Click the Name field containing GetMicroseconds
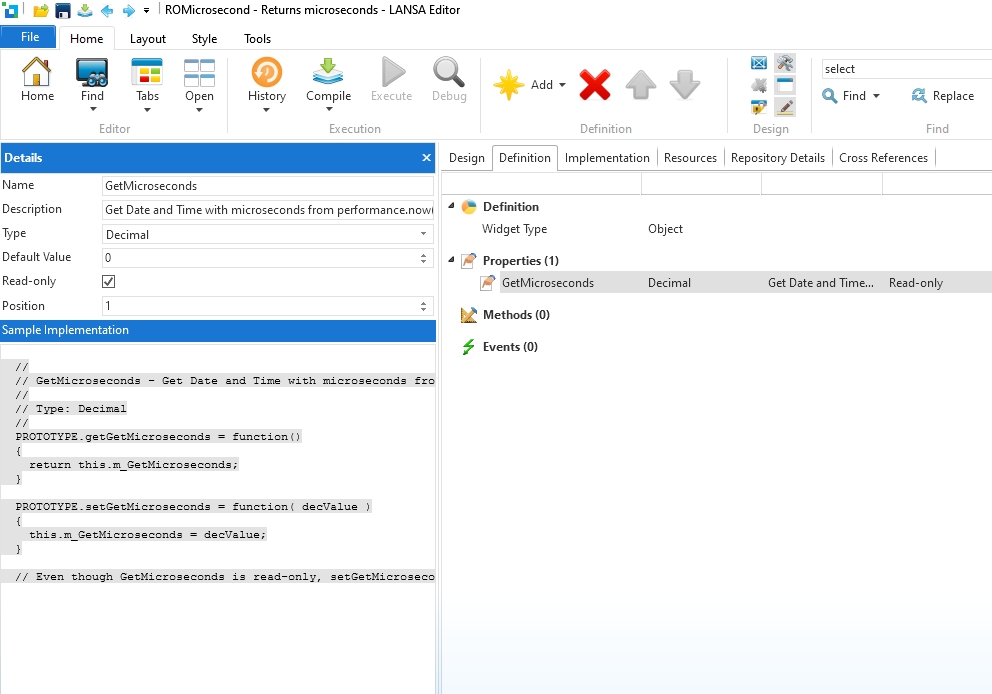The width and height of the screenshot is (992, 694). [268, 186]
